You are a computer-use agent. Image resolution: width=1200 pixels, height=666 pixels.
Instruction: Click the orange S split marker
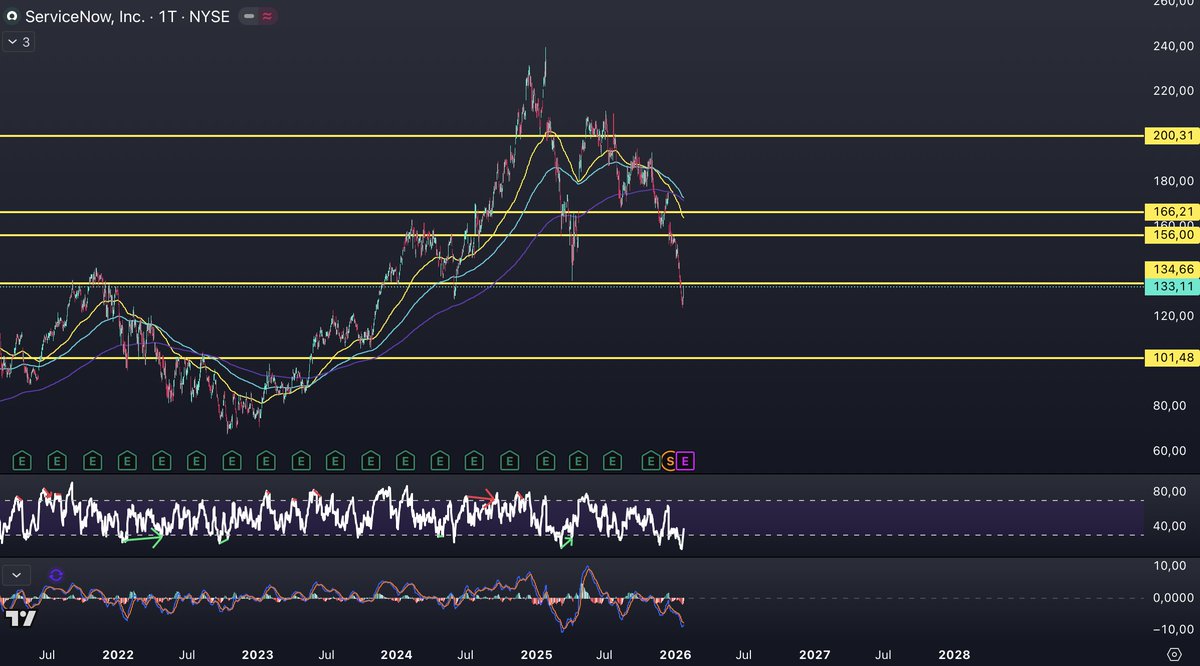coord(669,460)
